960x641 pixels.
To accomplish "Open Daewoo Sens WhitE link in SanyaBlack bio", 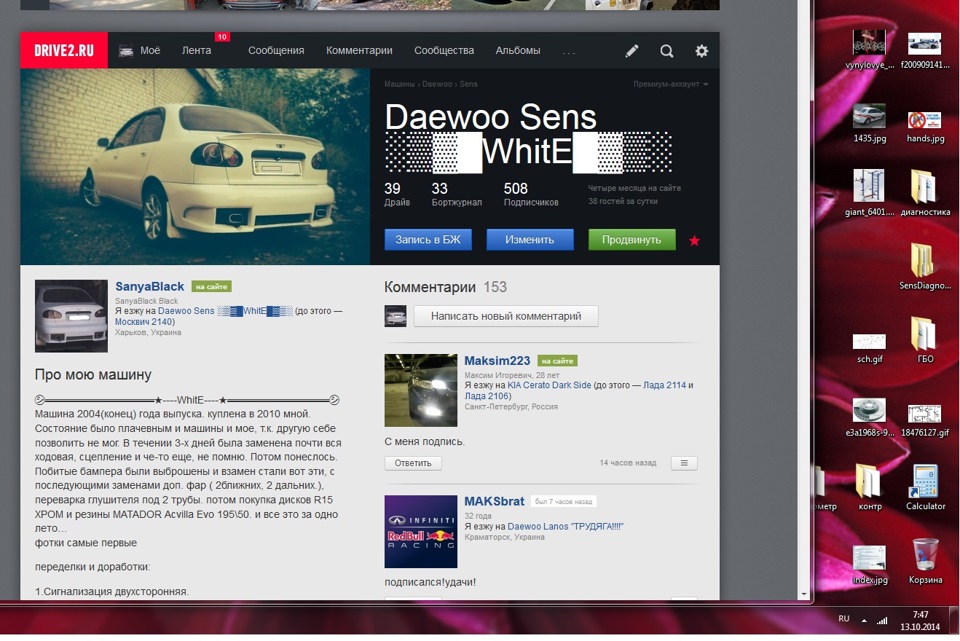I will point(225,311).
